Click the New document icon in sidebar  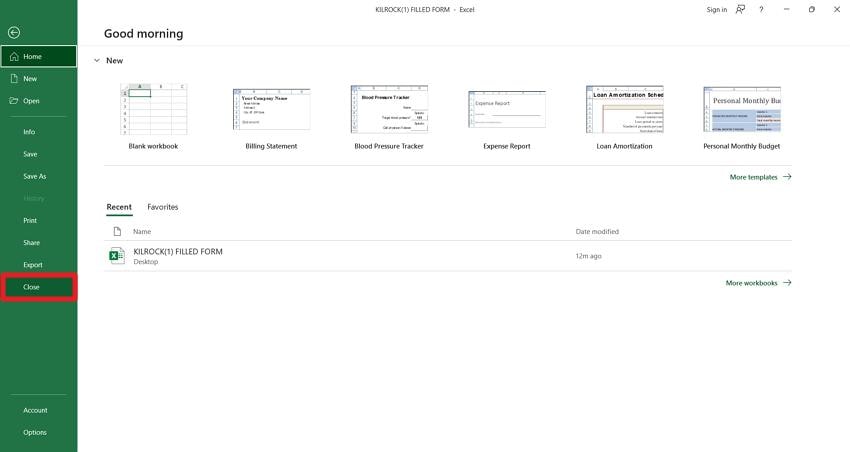(x=14, y=79)
